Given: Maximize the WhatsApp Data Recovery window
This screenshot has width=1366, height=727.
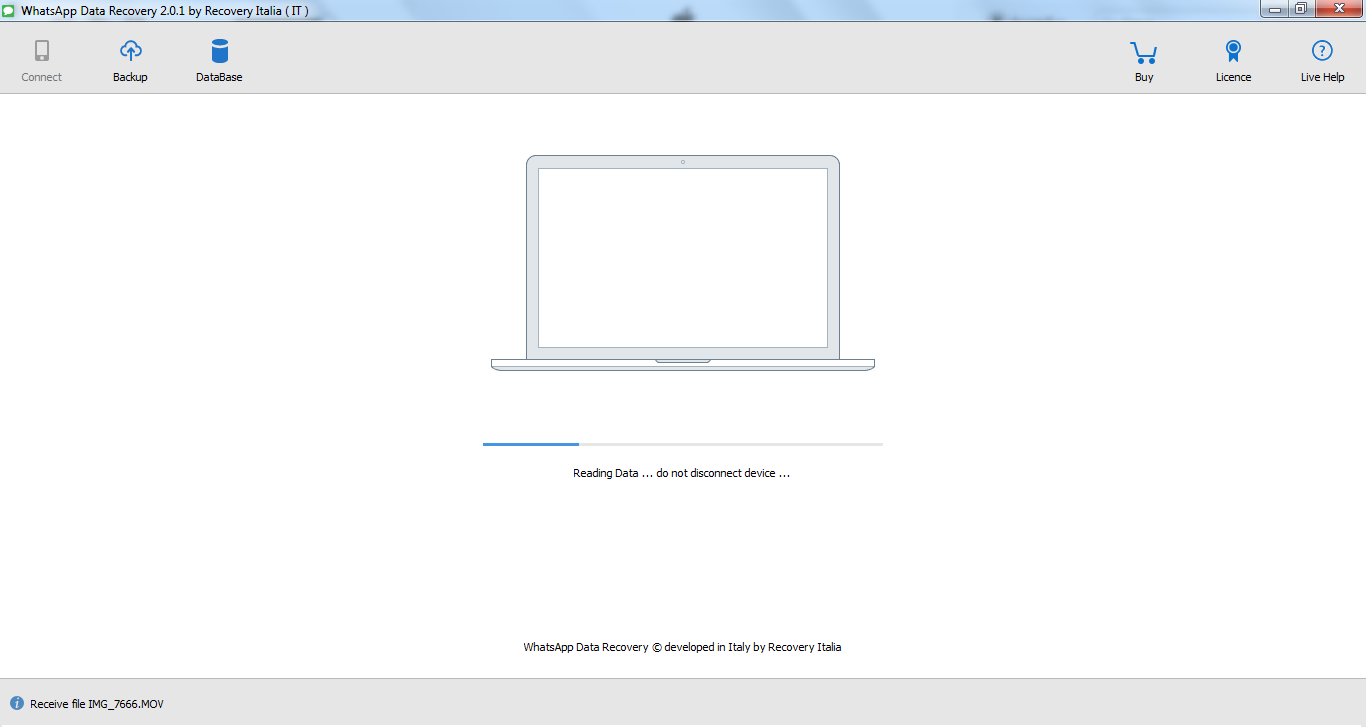Looking at the screenshot, I should point(1301,9).
